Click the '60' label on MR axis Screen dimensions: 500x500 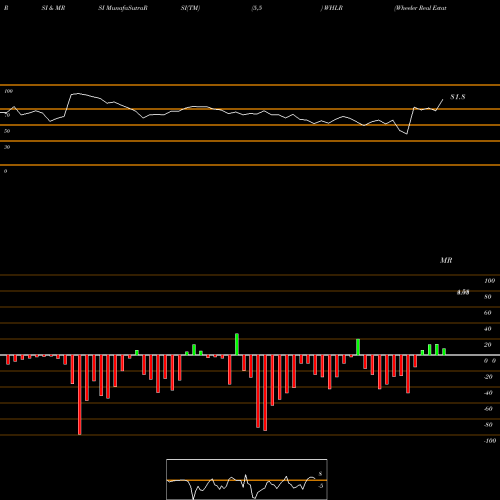(x=488, y=313)
